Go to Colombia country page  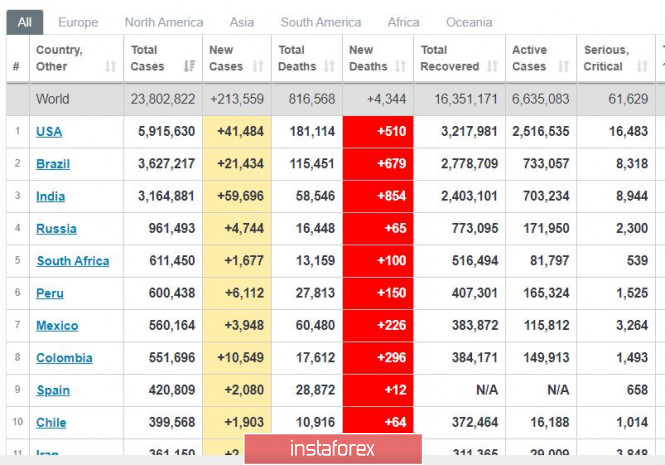[64, 358]
